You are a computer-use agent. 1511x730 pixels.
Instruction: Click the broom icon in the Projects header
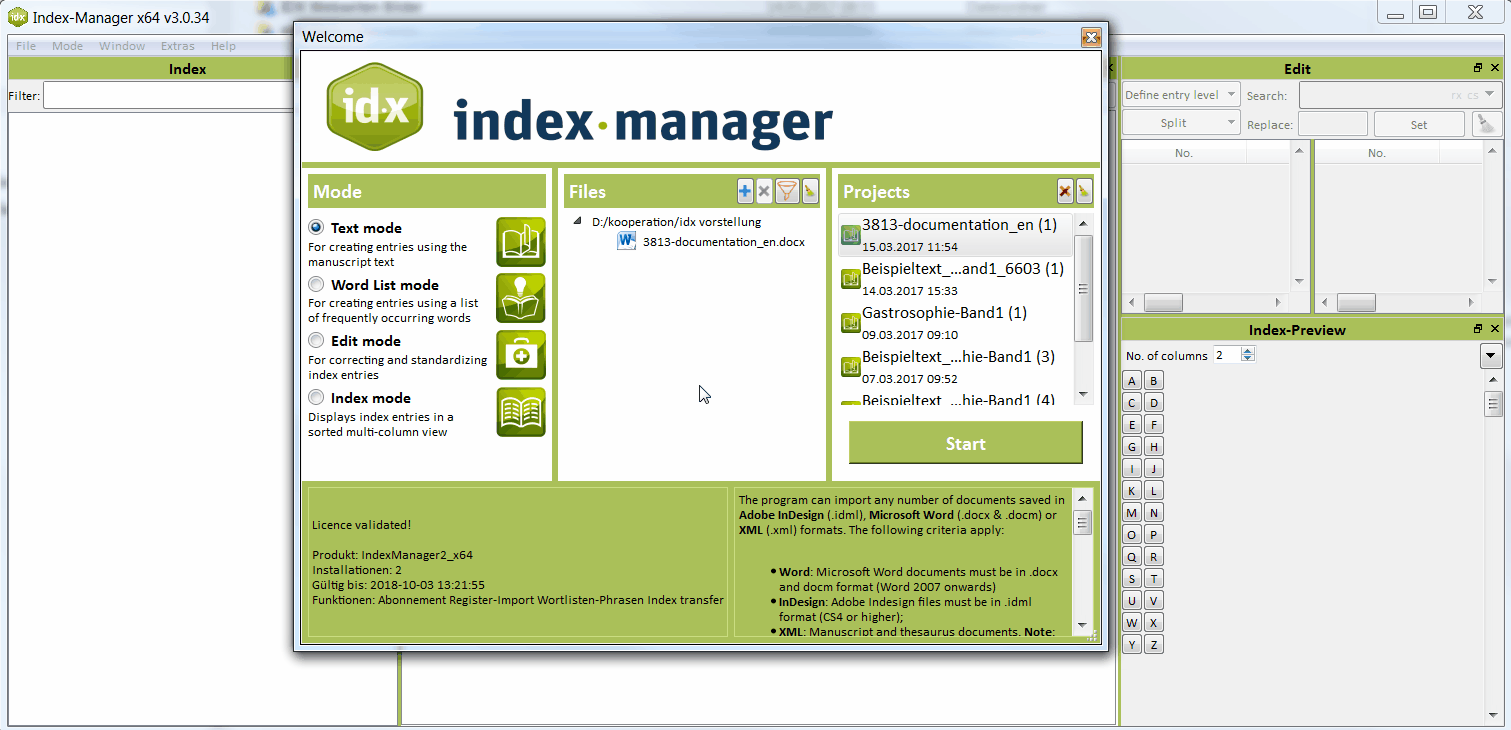coord(1086,191)
